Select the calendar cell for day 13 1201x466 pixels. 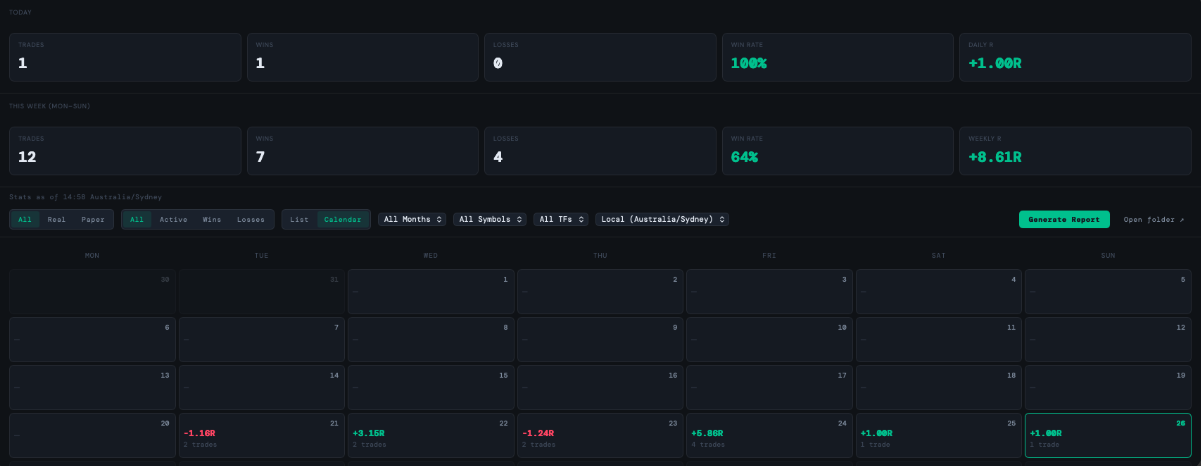(93, 387)
